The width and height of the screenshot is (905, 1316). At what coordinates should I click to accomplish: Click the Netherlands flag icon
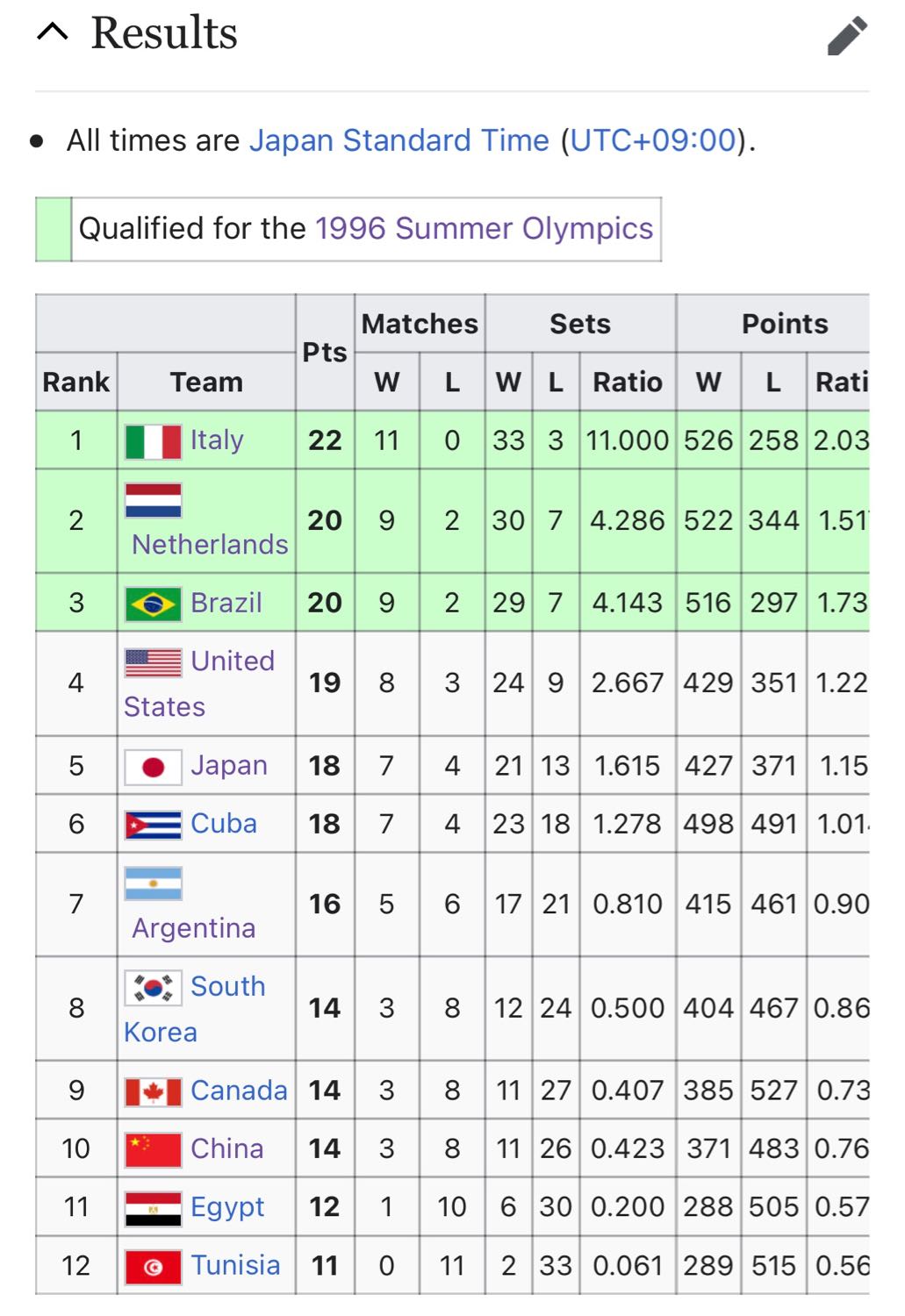point(154,500)
